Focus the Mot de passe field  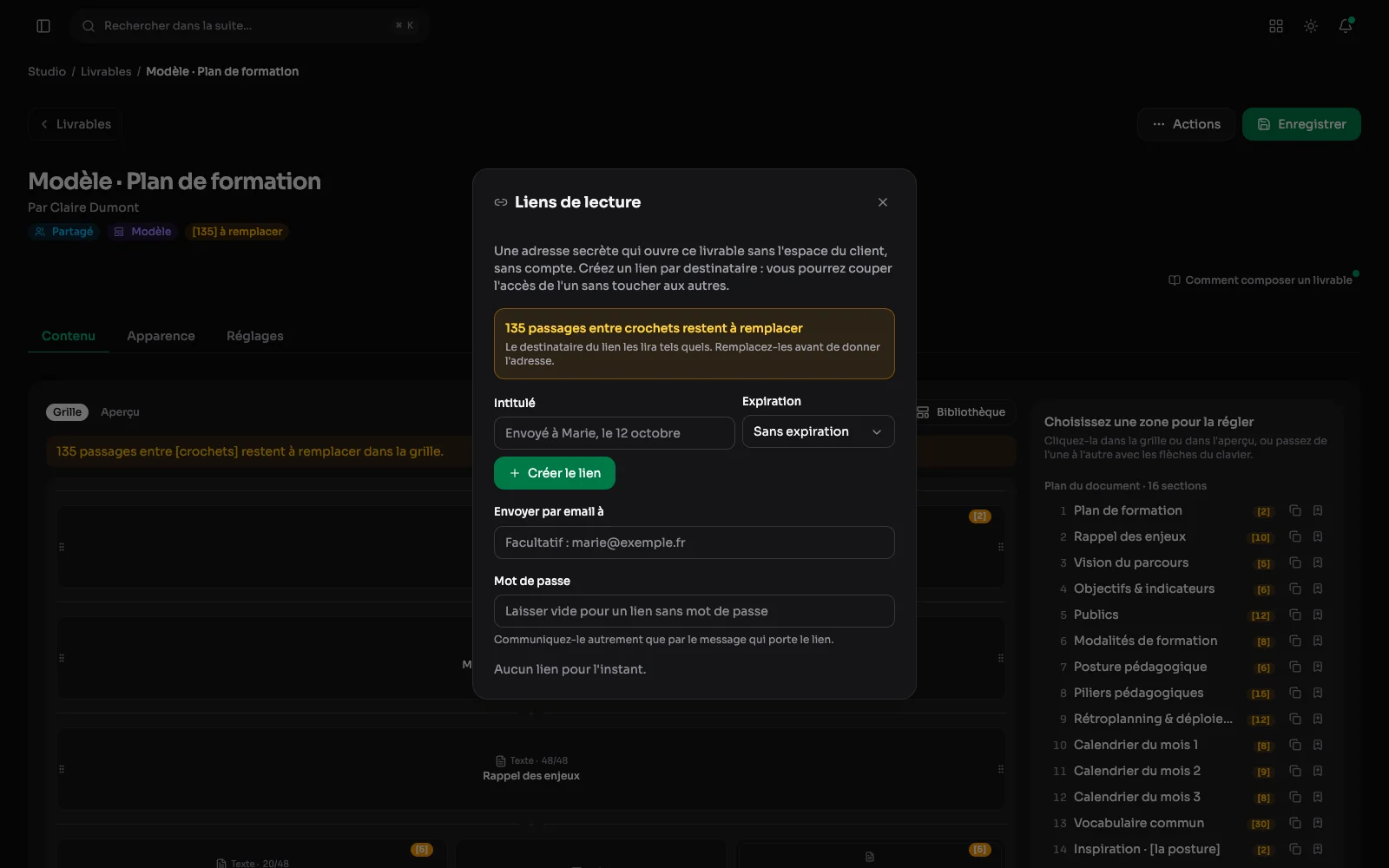(694, 611)
